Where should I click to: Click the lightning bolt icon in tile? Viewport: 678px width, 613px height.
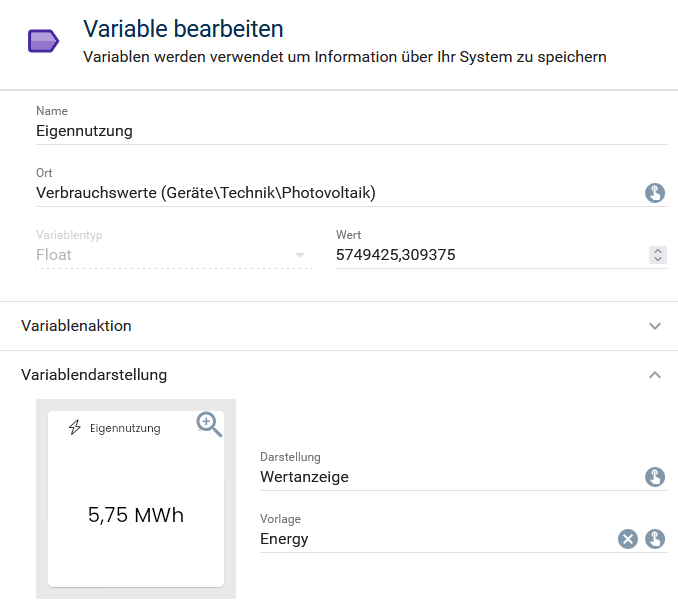[x=74, y=428]
